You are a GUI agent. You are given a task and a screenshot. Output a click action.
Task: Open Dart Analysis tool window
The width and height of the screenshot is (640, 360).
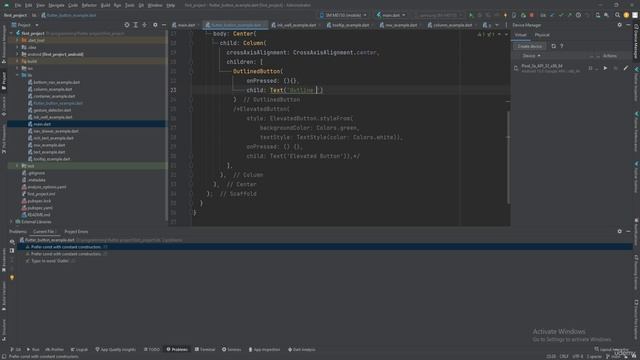point(302,349)
